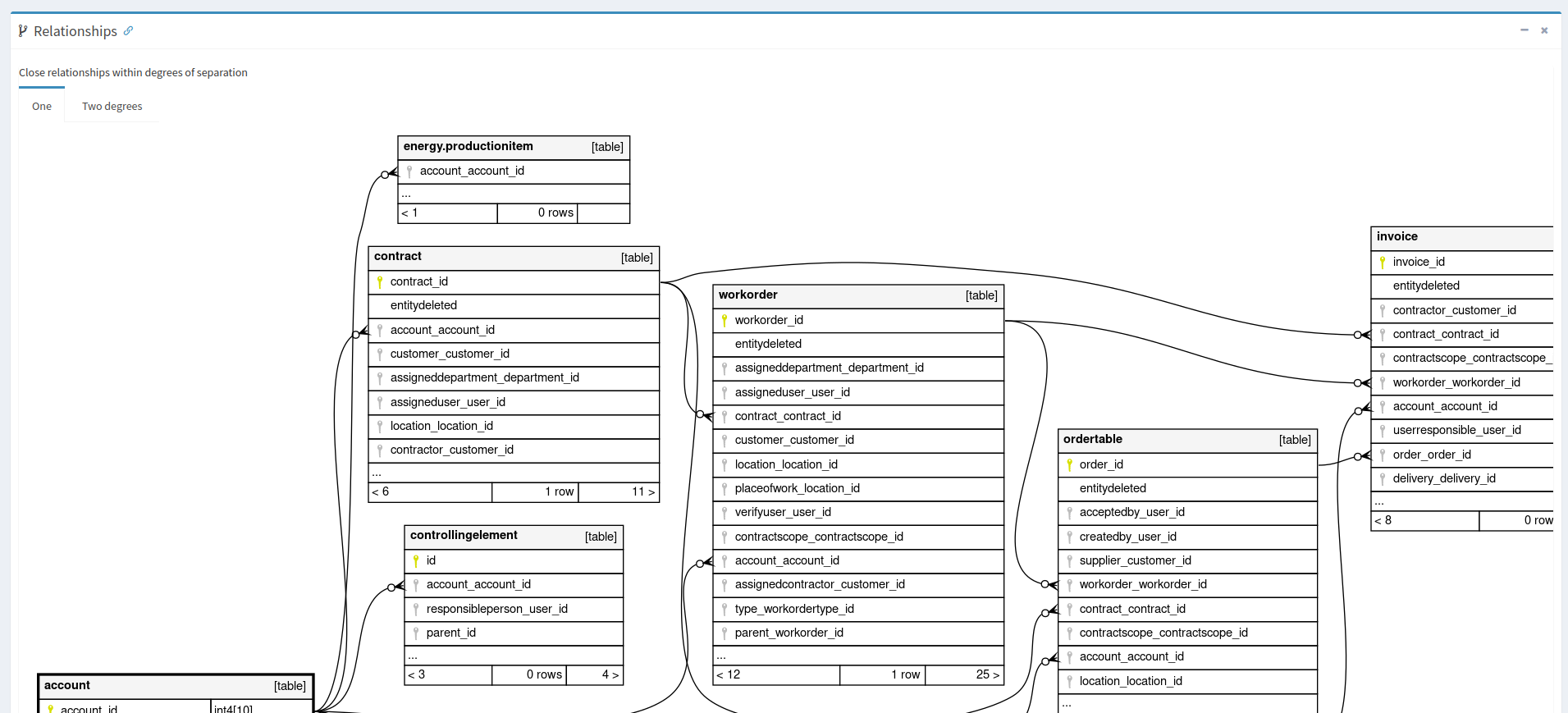Click the Relationships anchor link icon
The image size is (1568, 713).
[128, 31]
